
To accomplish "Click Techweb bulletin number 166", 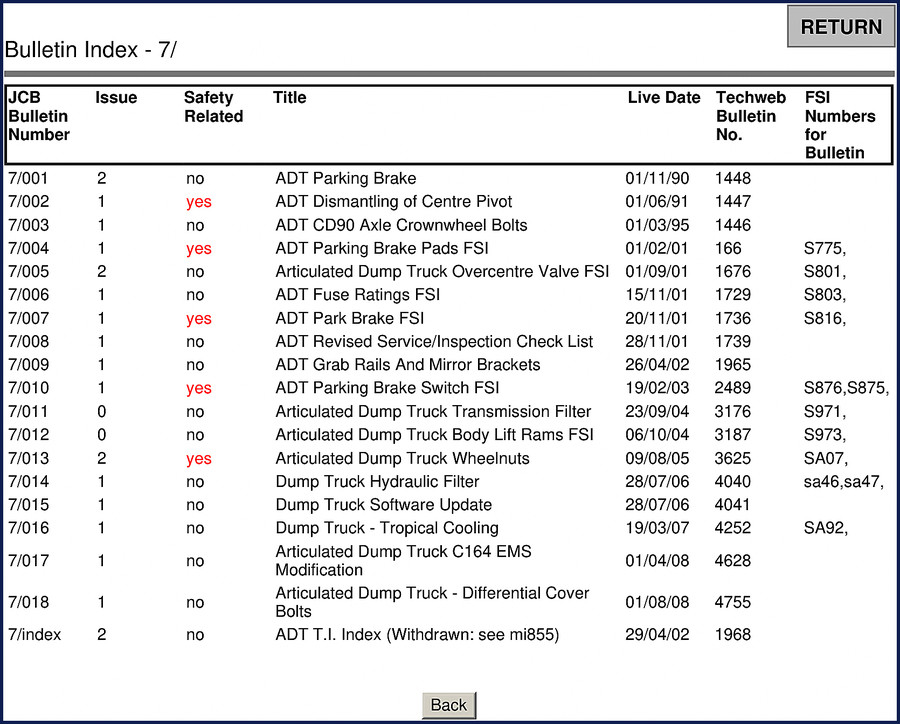I will (x=728, y=249).
